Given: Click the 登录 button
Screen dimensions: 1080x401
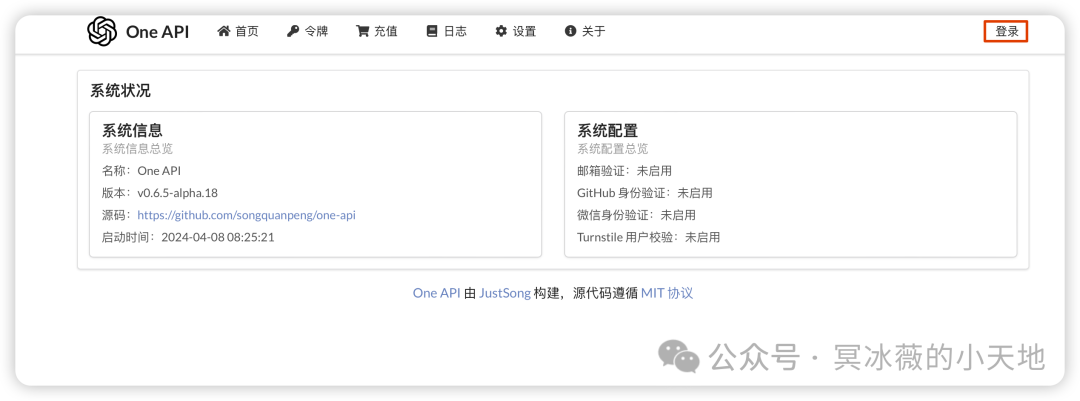Looking at the screenshot, I should [x=1006, y=32].
